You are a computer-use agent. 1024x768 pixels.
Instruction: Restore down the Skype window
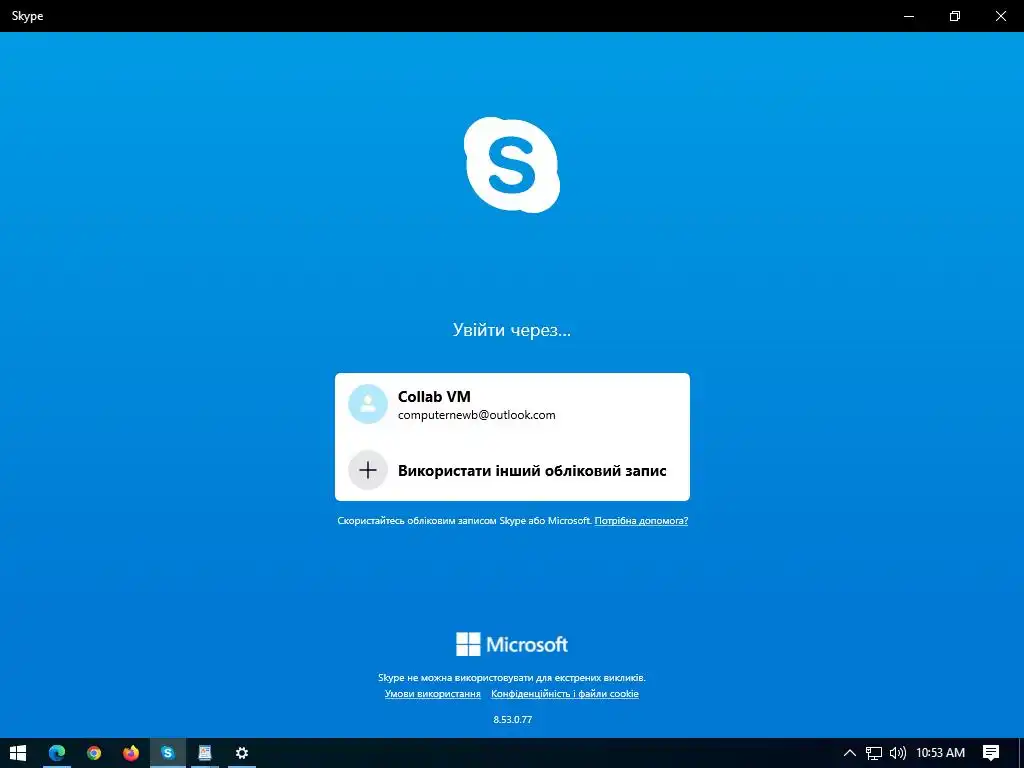pyautogui.click(x=955, y=16)
